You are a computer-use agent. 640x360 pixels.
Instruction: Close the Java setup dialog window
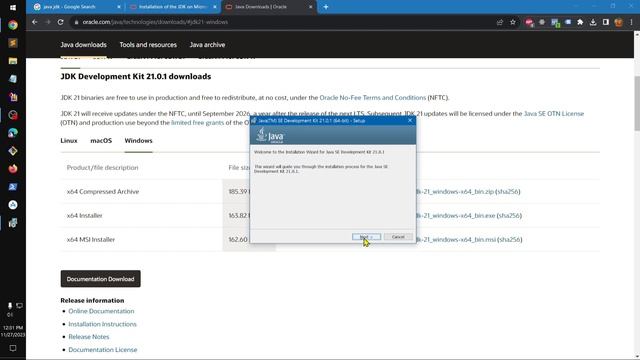coord(410,120)
